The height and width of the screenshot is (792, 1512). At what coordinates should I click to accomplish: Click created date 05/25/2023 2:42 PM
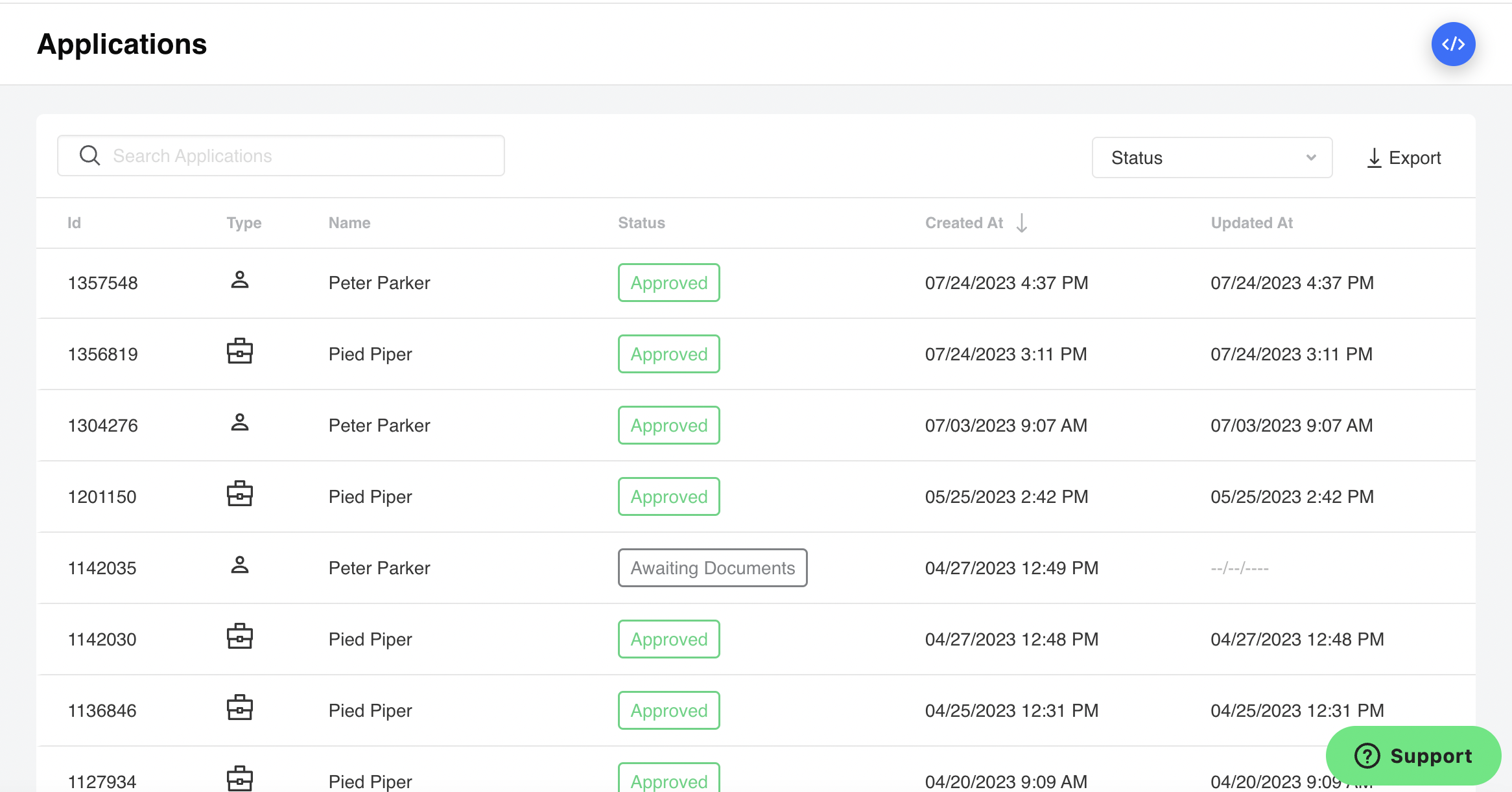(1006, 497)
